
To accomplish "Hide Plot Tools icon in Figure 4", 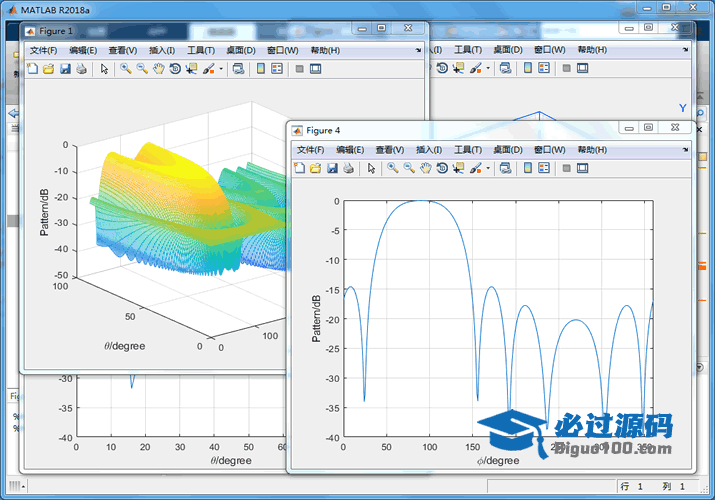I will pyautogui.click(x=566, y=168).
